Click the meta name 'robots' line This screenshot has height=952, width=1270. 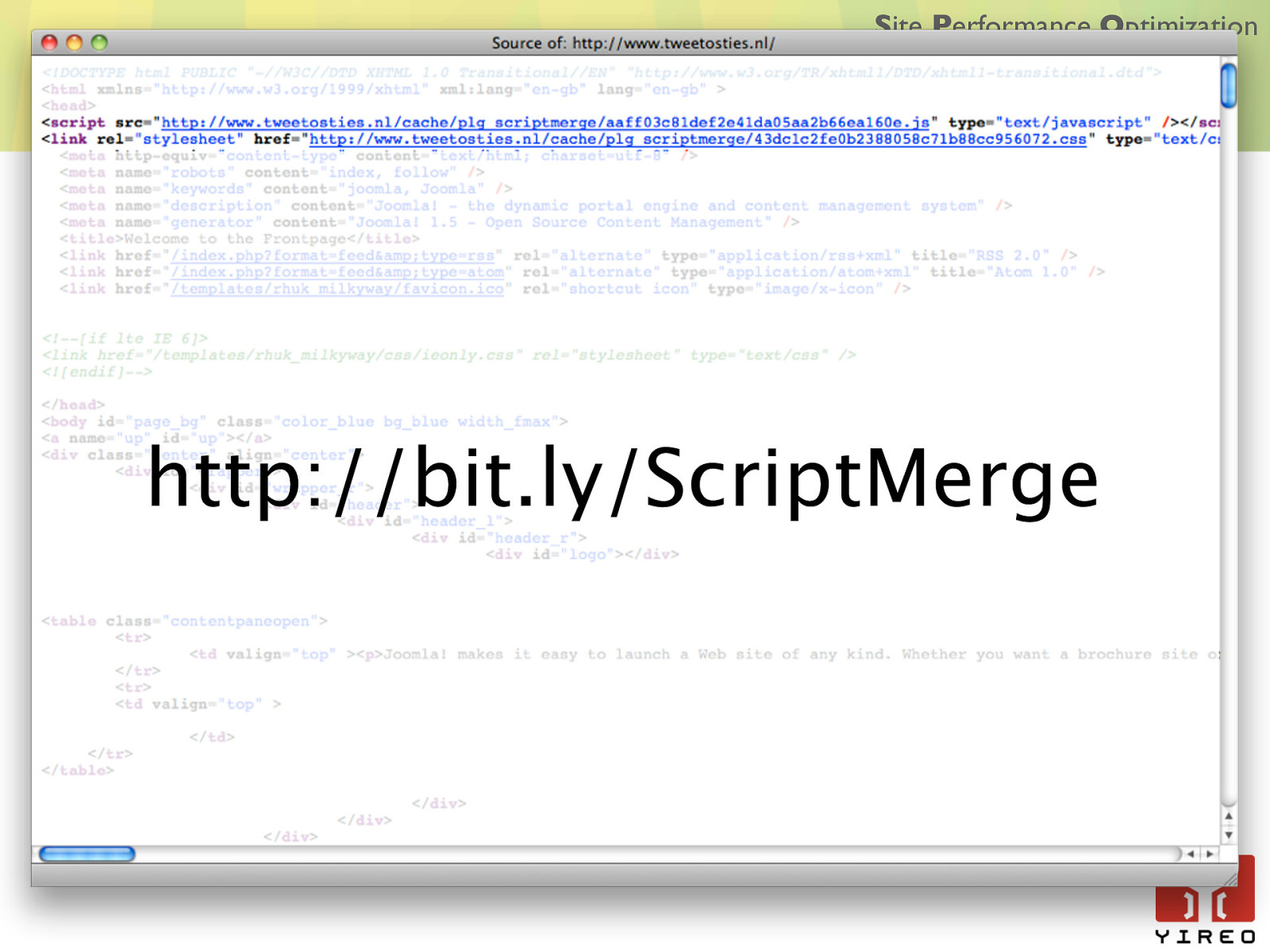pyautogui.click(x=271, y=172)
